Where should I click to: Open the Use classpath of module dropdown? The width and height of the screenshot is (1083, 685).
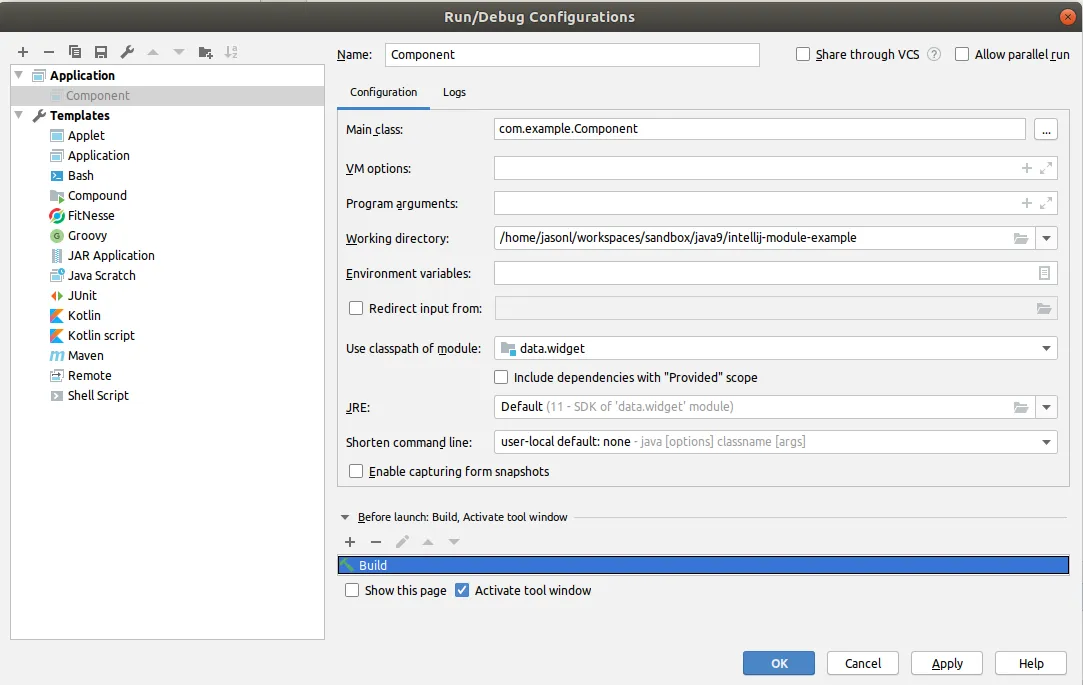click(x=1046, y=349)
